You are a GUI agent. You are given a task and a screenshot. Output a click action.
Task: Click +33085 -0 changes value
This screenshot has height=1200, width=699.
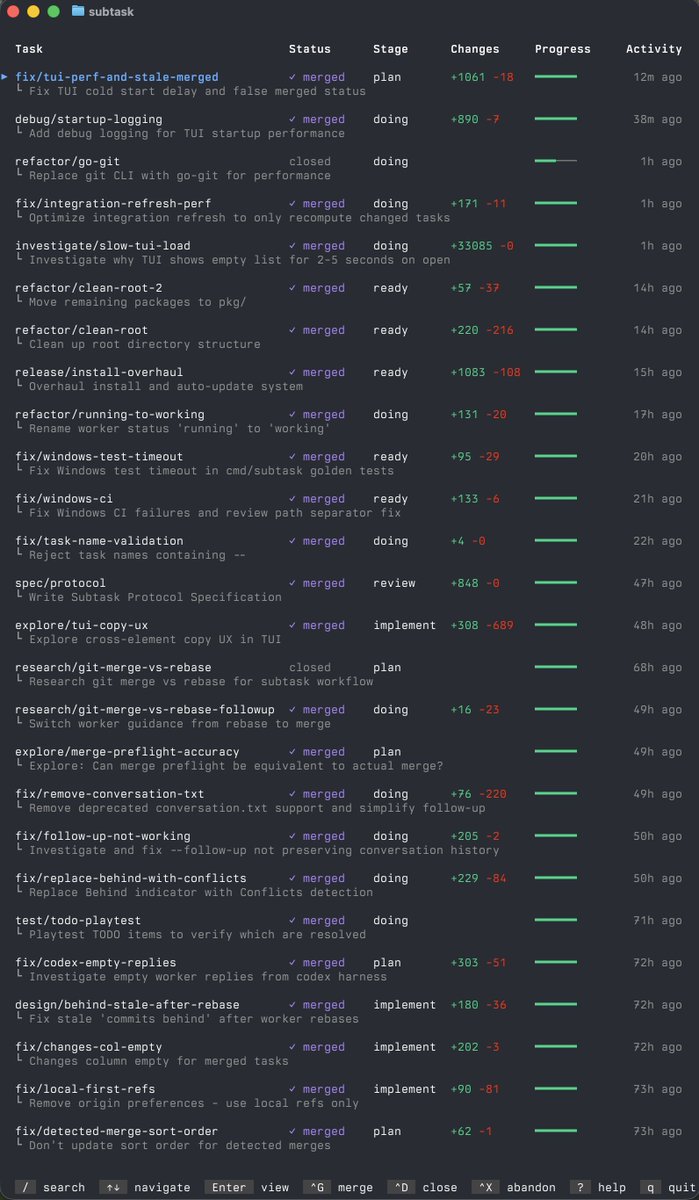click(482, 245)
